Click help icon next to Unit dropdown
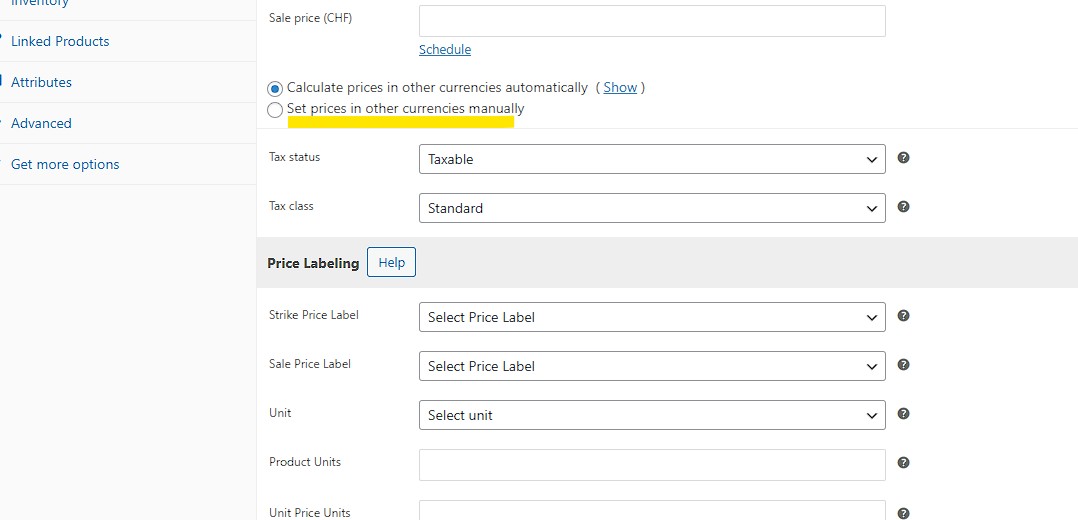Viewport: 1078px width, 520px height. click(x=903, y=413)
